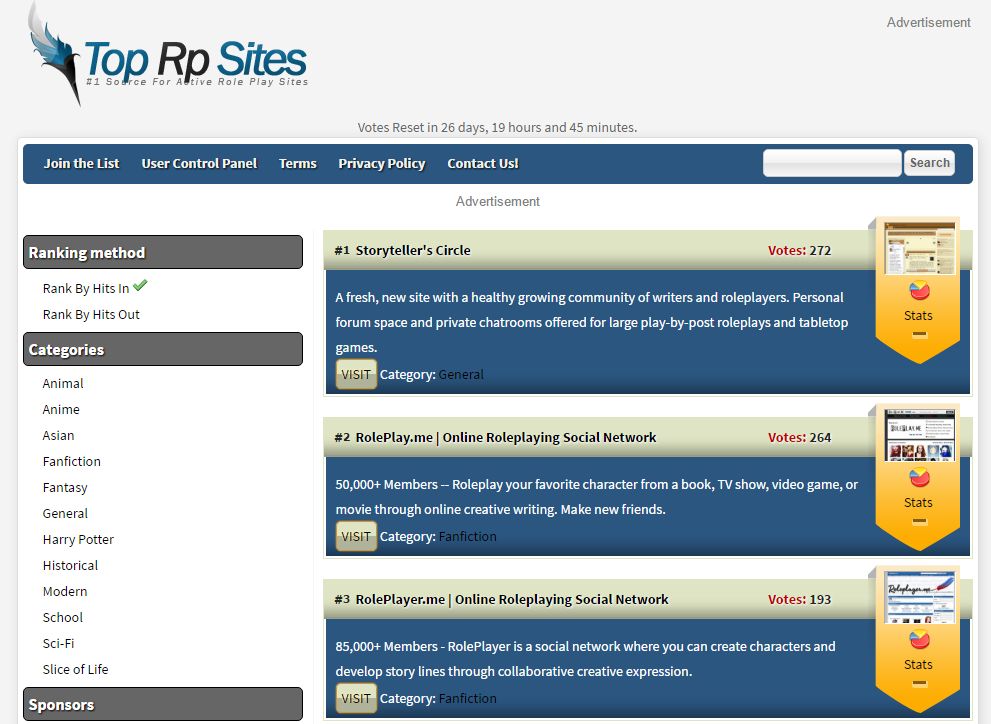Open User Control Panel
The width and height of the screenshot is (991, 724).
click(x=199, y=164)
